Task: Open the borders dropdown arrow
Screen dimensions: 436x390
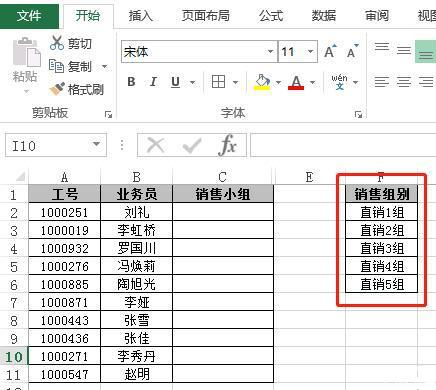Action: pos(236,82)
